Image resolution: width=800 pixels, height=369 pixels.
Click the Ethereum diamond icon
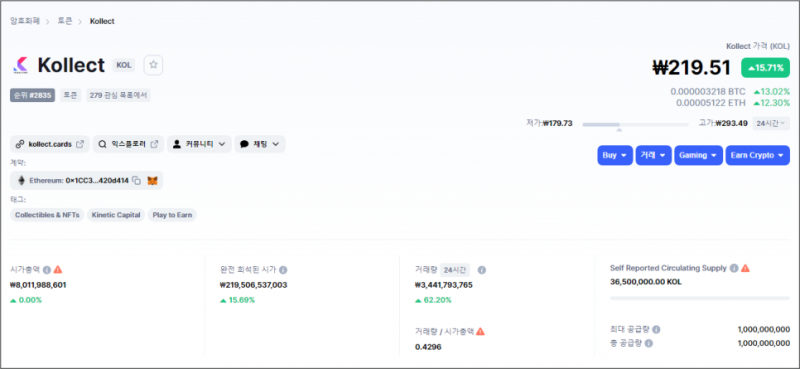pyautogui.click(x=21, y=181)
